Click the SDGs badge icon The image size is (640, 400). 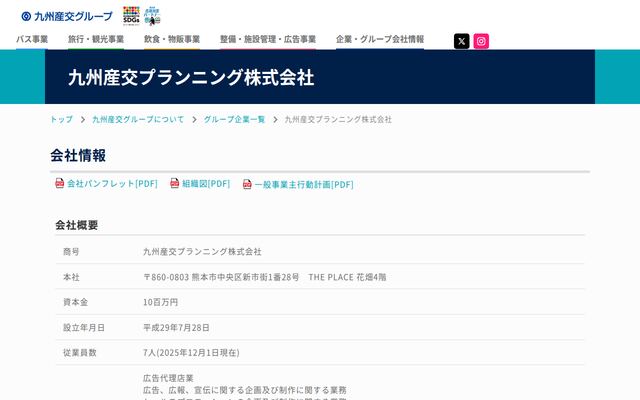coord(131,16)
